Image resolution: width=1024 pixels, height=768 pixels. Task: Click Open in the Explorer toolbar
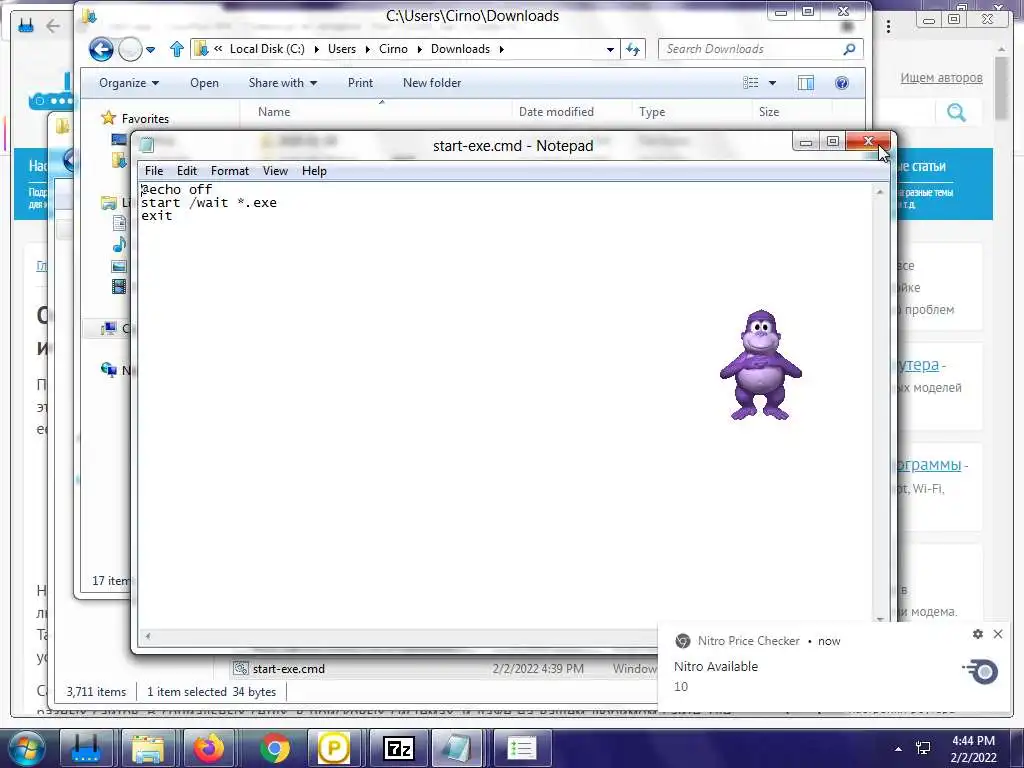204,83
